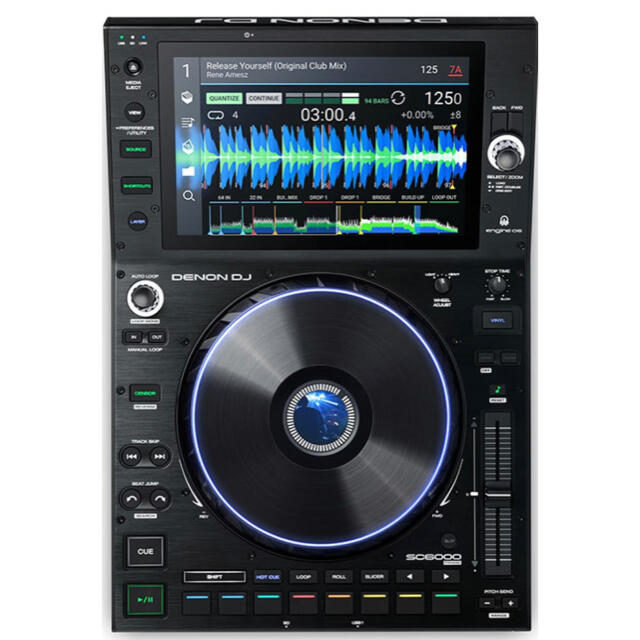Tap the round Slip button below the jog wheel
Viewport: 640px width, 640px height.
point(449,540)
